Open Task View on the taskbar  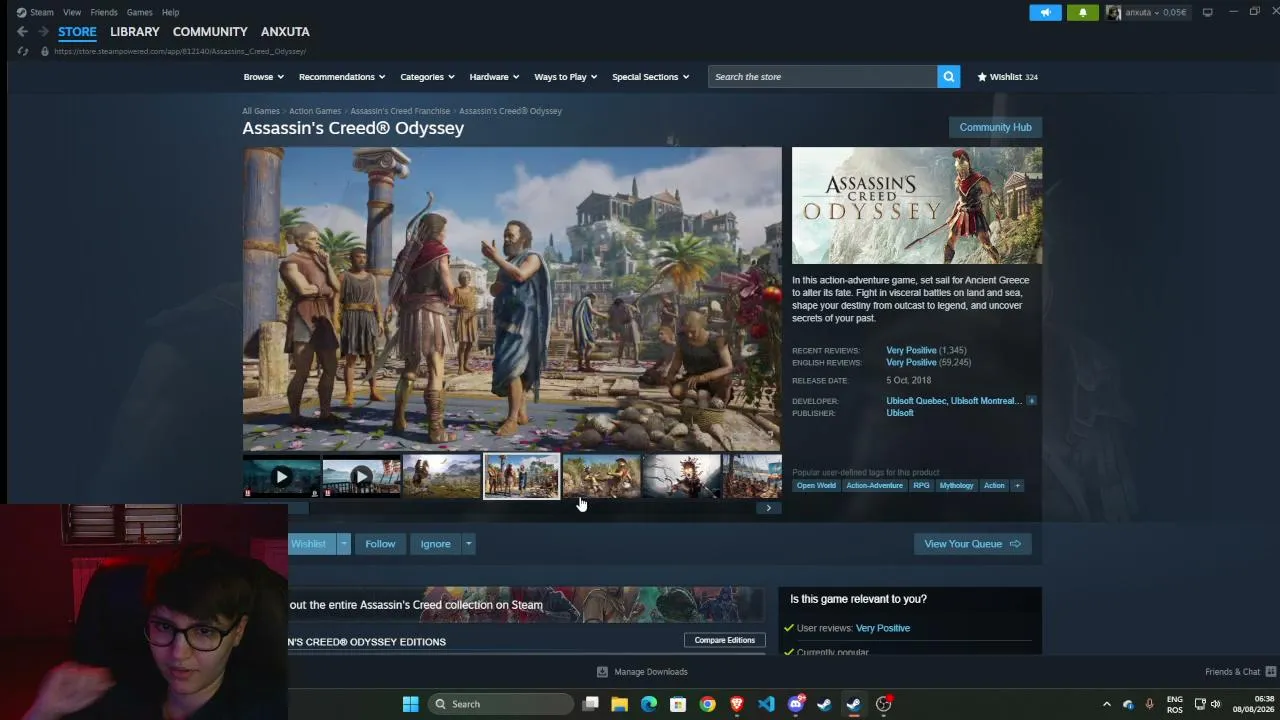(590, 704)
